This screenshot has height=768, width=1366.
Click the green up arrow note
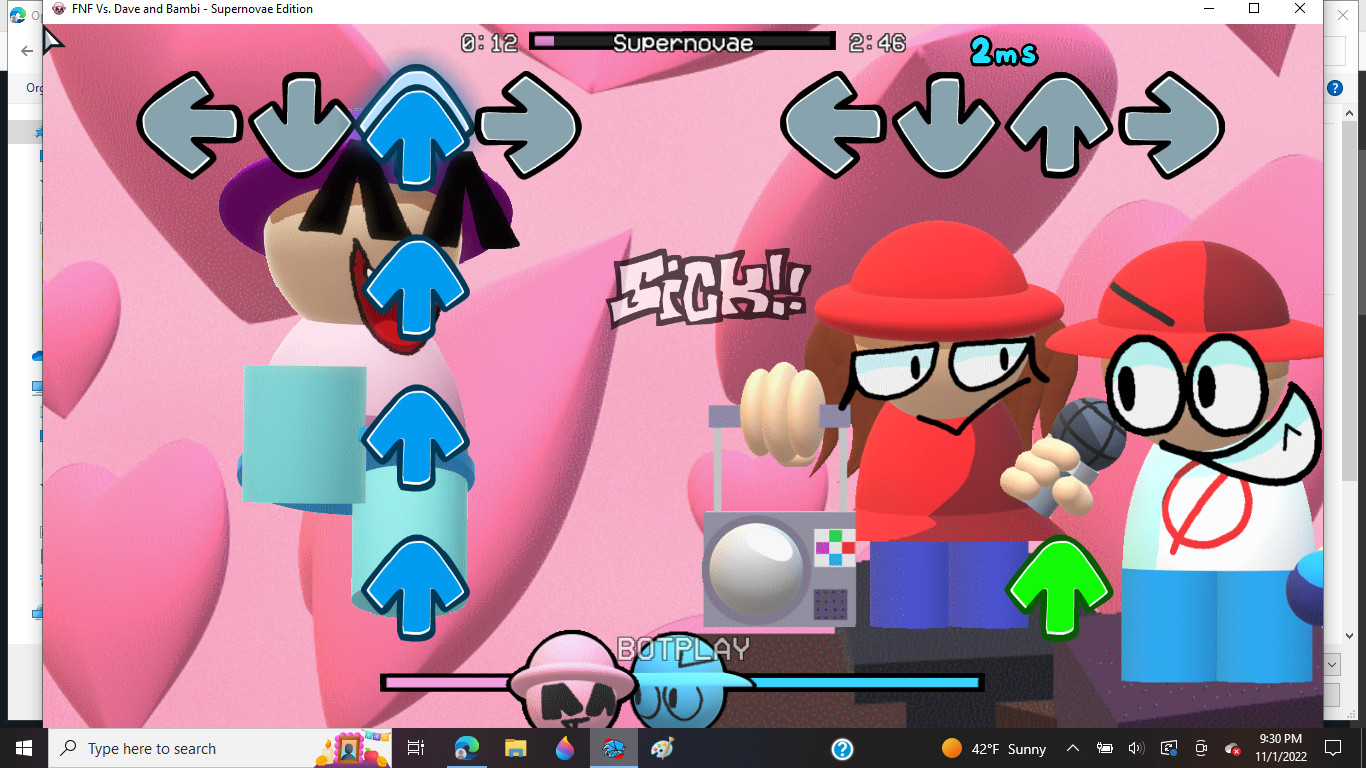(x=1058, y=588)
